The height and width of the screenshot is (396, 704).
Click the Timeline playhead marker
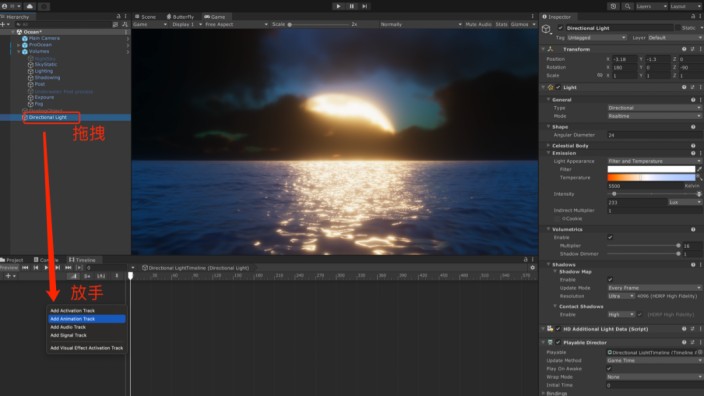[x=131, y=275]
